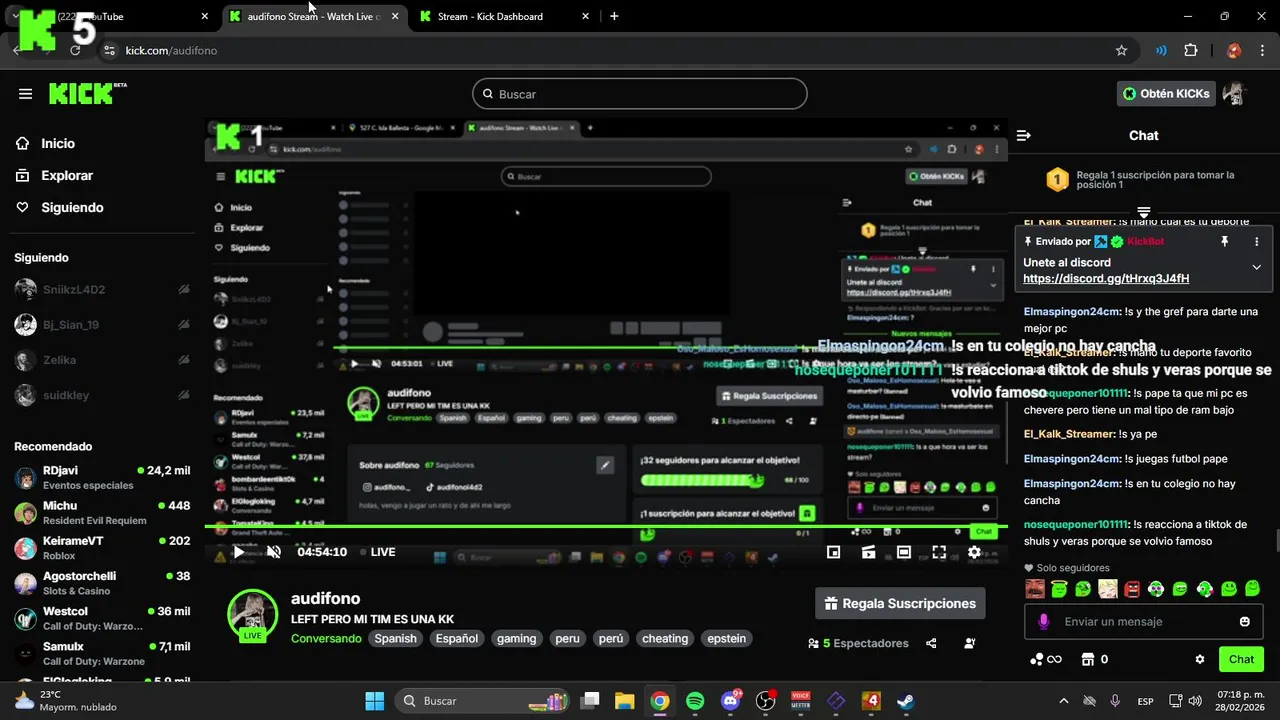Bookmark this page with star icon
1280x720 pixels.
[x=1122, y=50]
